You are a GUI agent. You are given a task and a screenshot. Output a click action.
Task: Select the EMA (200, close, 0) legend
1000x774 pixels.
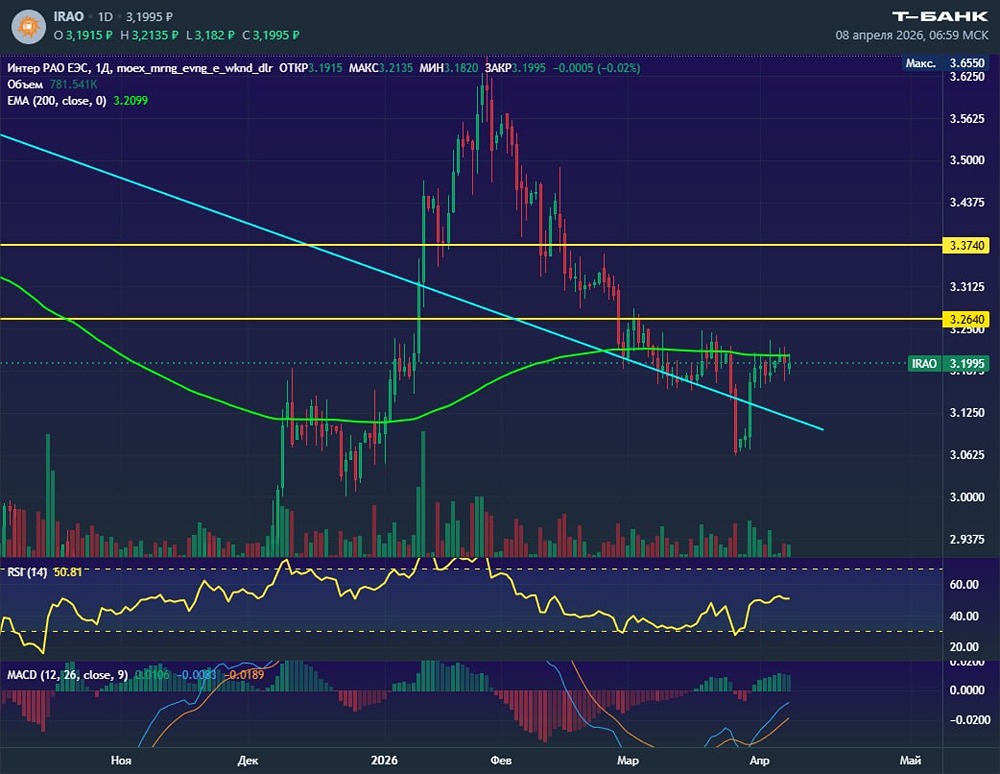pyautogui.click(x=56, y=101)
